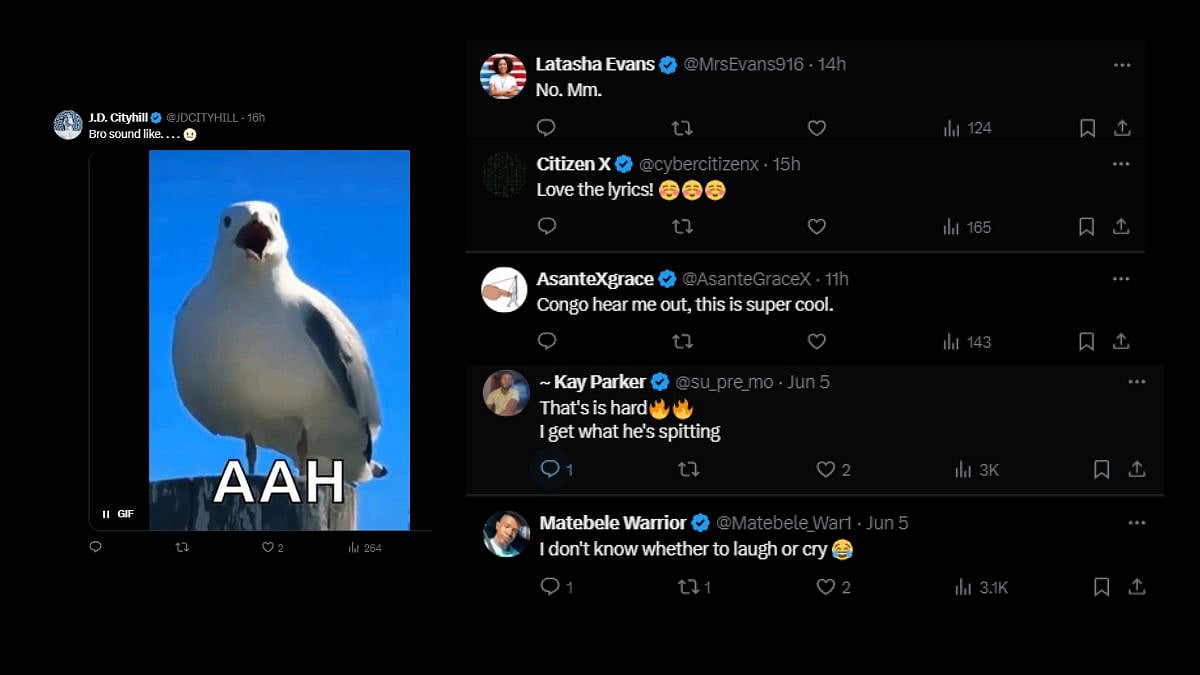
Task: Bookmark Kay Parker's reply
Action: [1101, 469]
